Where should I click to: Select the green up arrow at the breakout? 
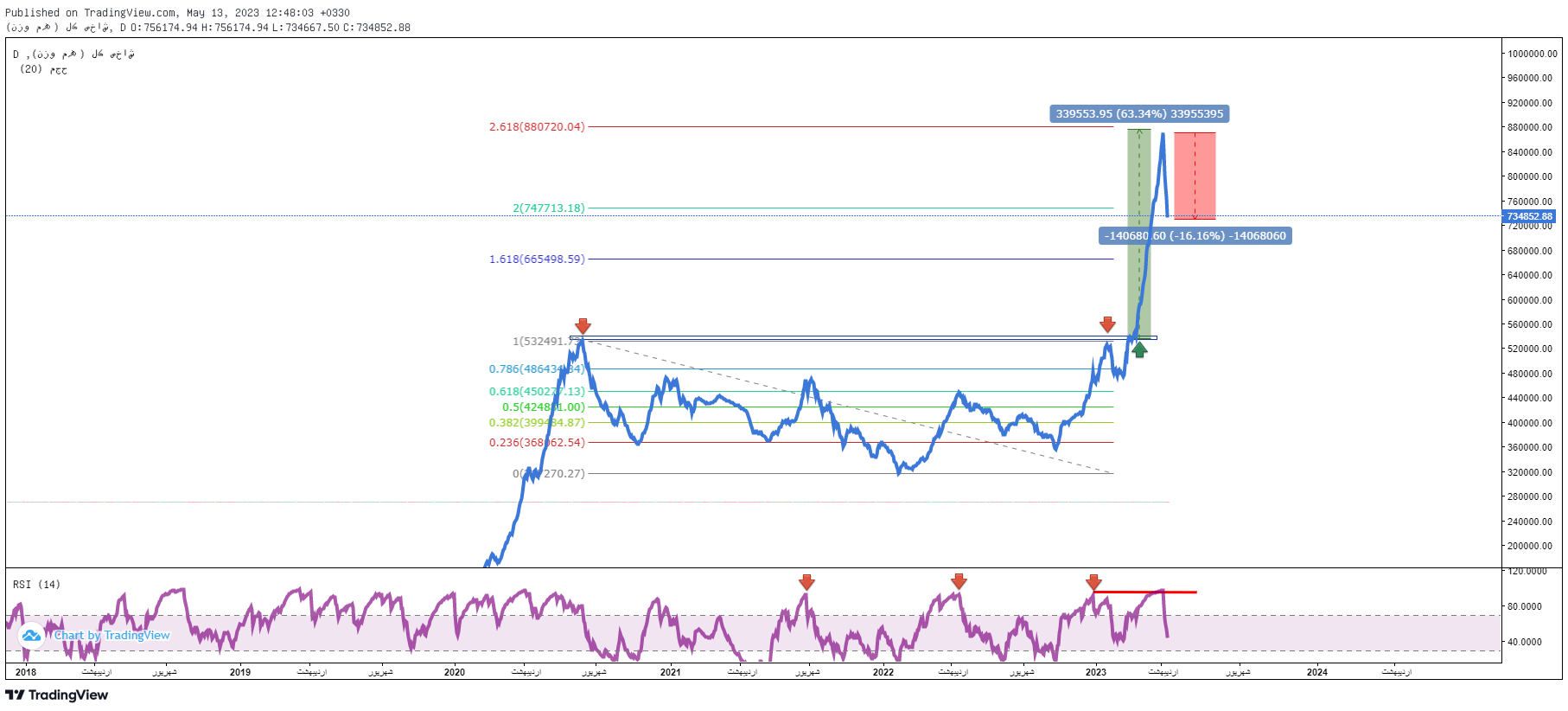point(1139,349)
